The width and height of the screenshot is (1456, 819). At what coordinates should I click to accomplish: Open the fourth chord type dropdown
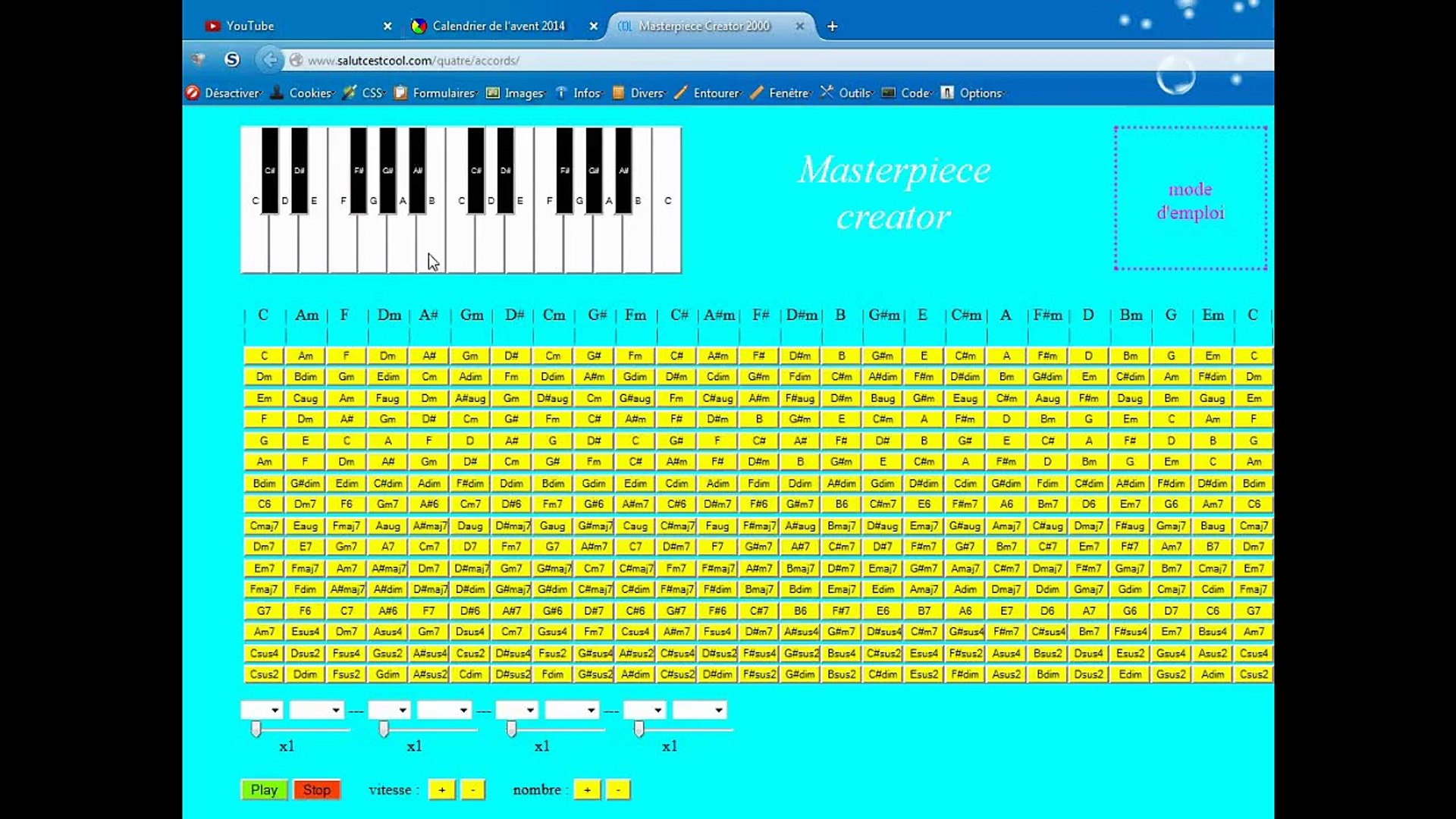pos(699,710)
